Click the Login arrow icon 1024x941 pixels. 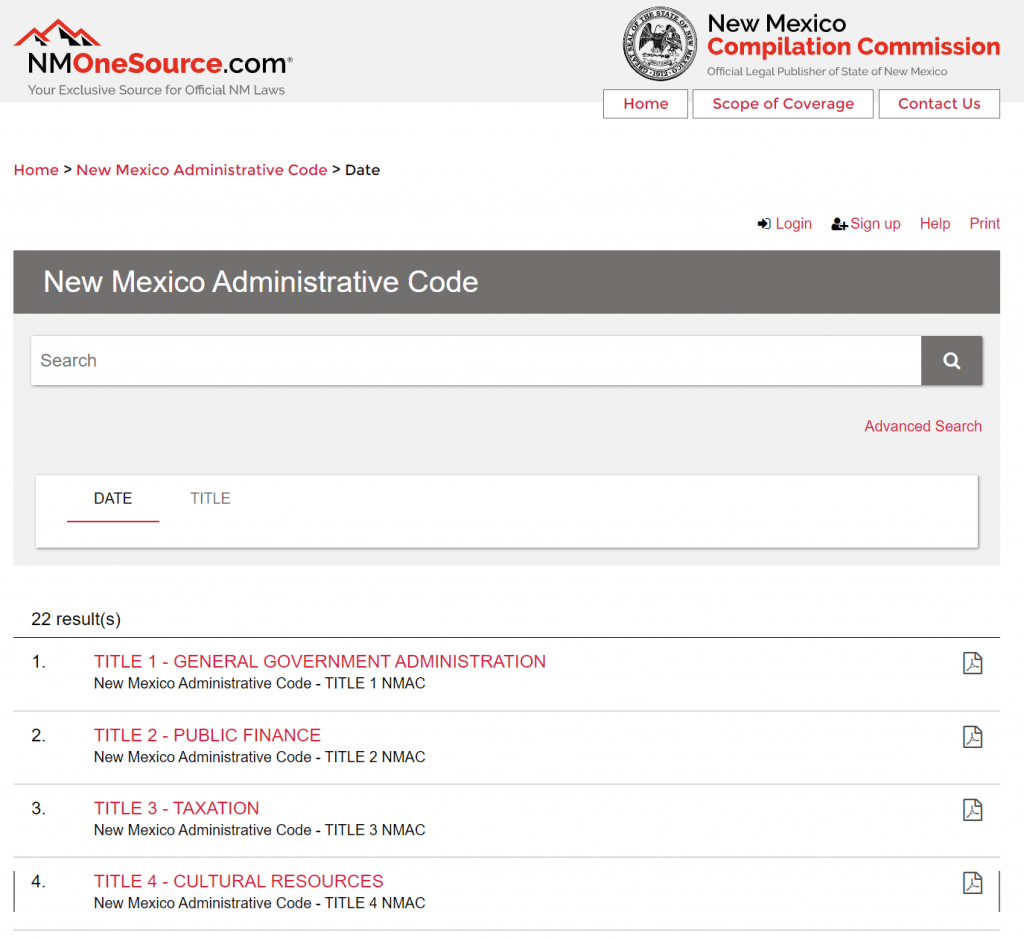764,223
